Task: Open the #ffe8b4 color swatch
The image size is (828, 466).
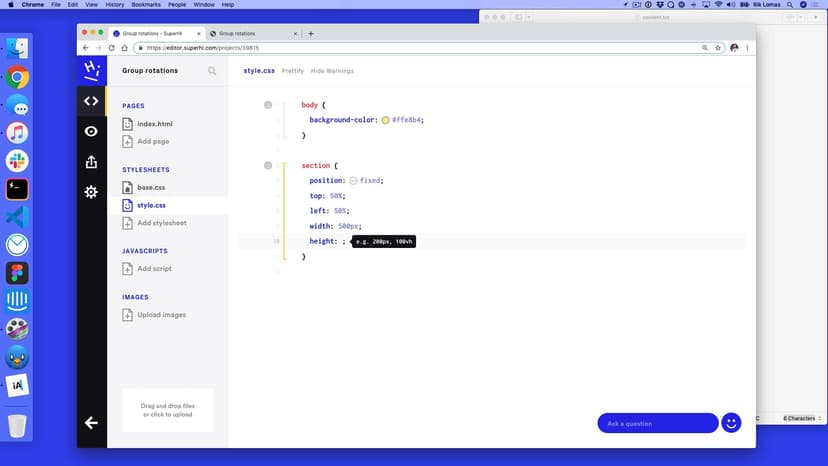Action: (386, 120)
